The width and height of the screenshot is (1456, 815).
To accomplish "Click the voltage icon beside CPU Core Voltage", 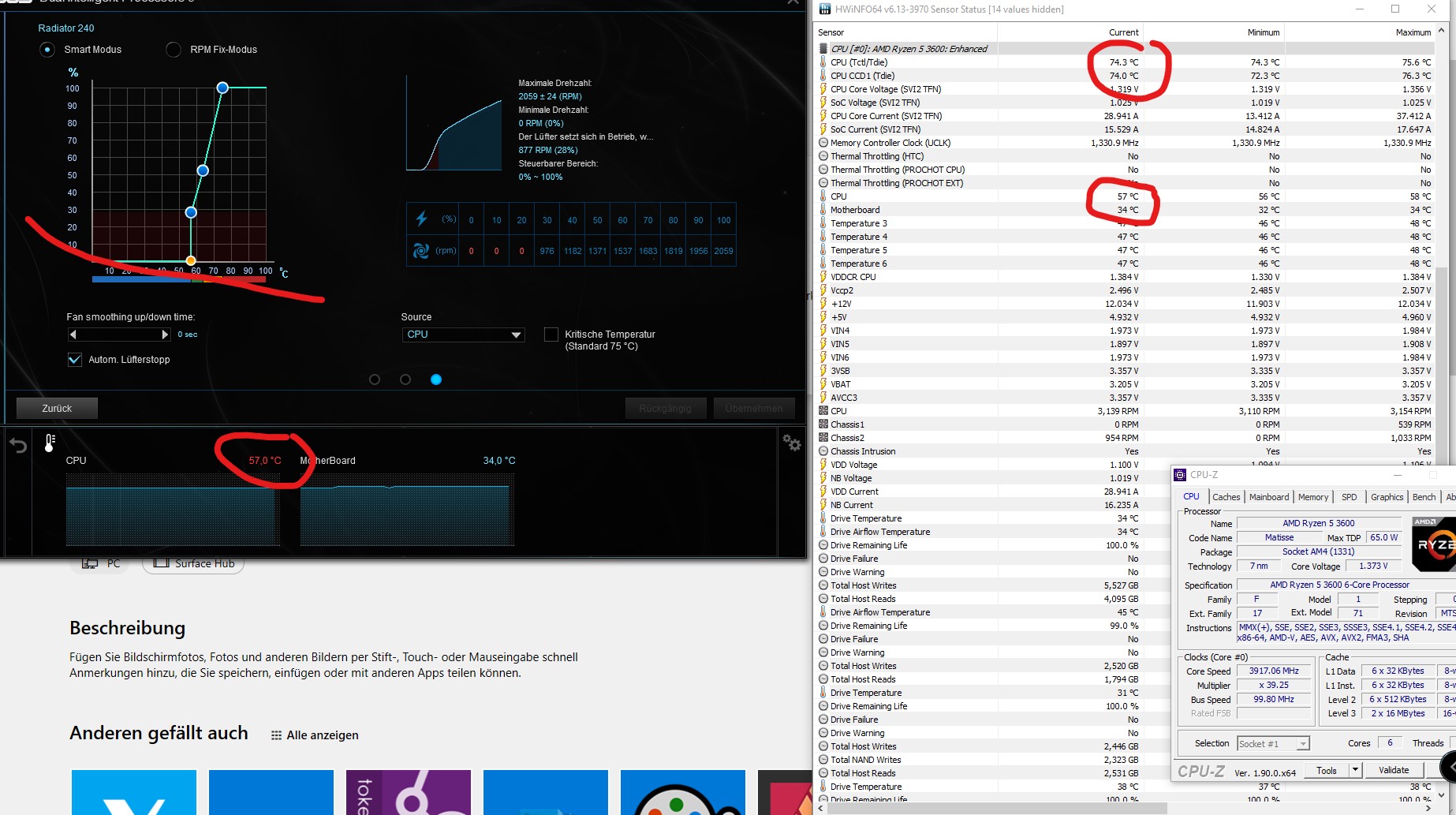I will coord(823,89).
